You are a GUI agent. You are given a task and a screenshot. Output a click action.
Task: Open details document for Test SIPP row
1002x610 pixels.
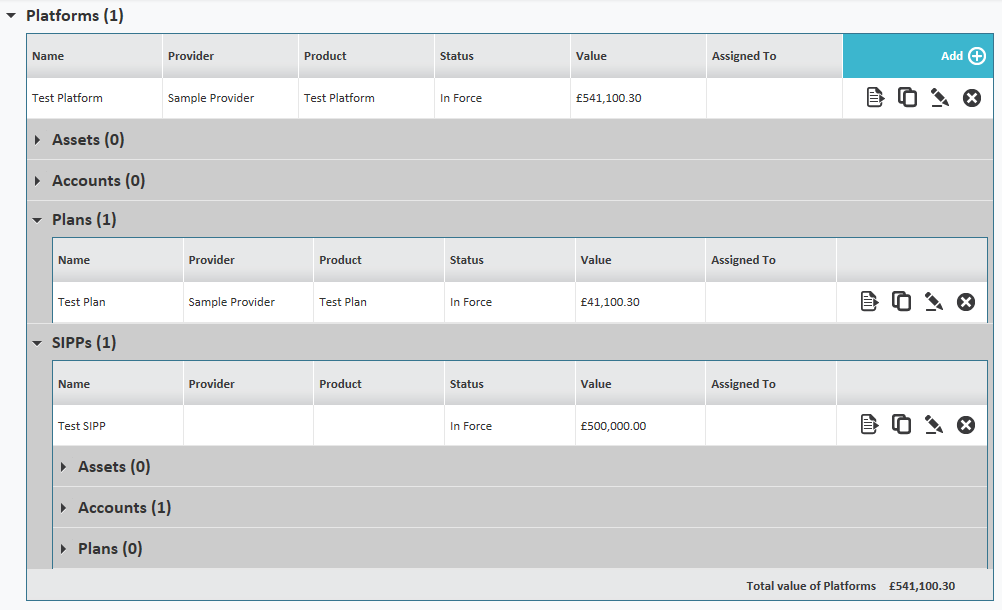pos(869,425)
